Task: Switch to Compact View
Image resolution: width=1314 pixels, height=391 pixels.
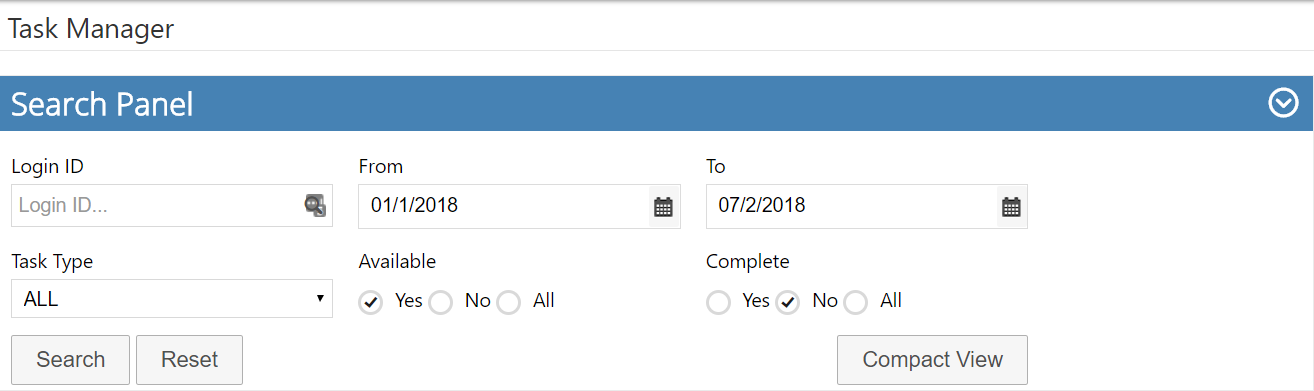Action: click(932, 360)
